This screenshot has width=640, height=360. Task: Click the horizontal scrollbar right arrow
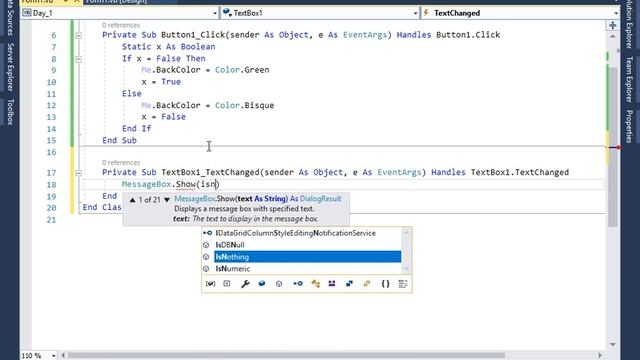pos(600,356)
